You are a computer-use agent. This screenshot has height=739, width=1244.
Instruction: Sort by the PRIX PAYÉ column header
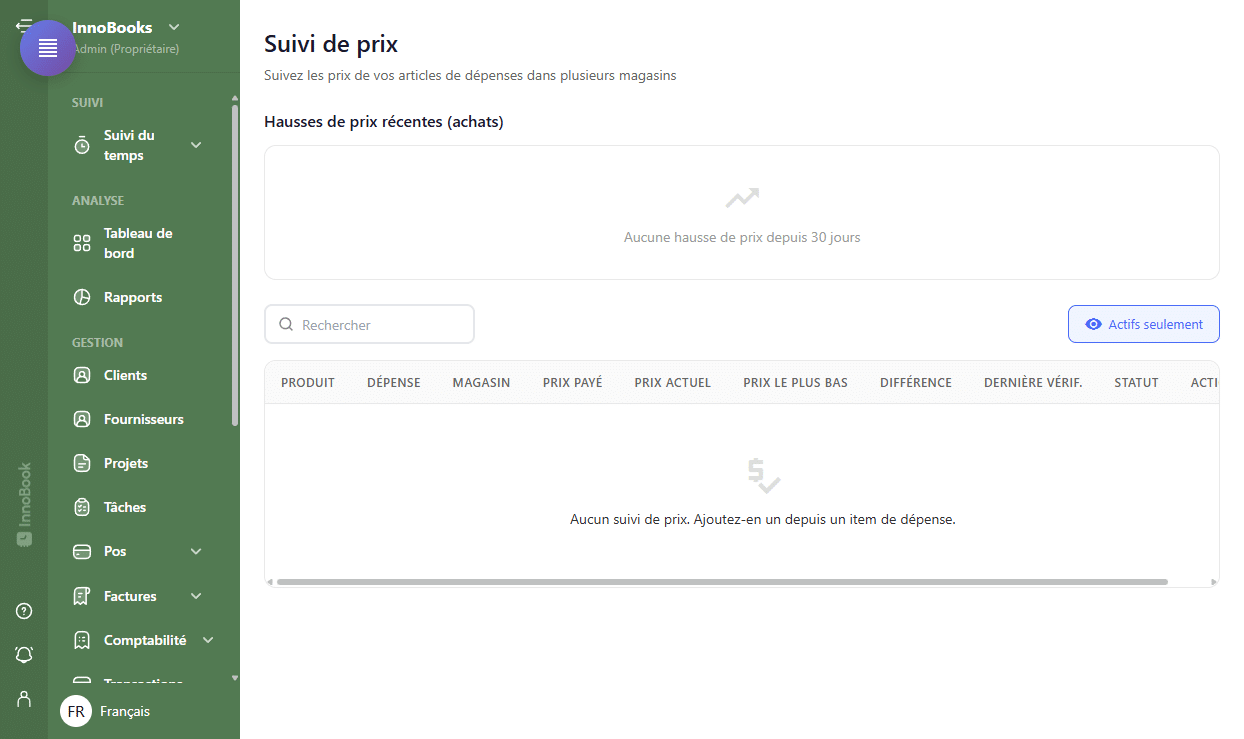tap(573, 382)
